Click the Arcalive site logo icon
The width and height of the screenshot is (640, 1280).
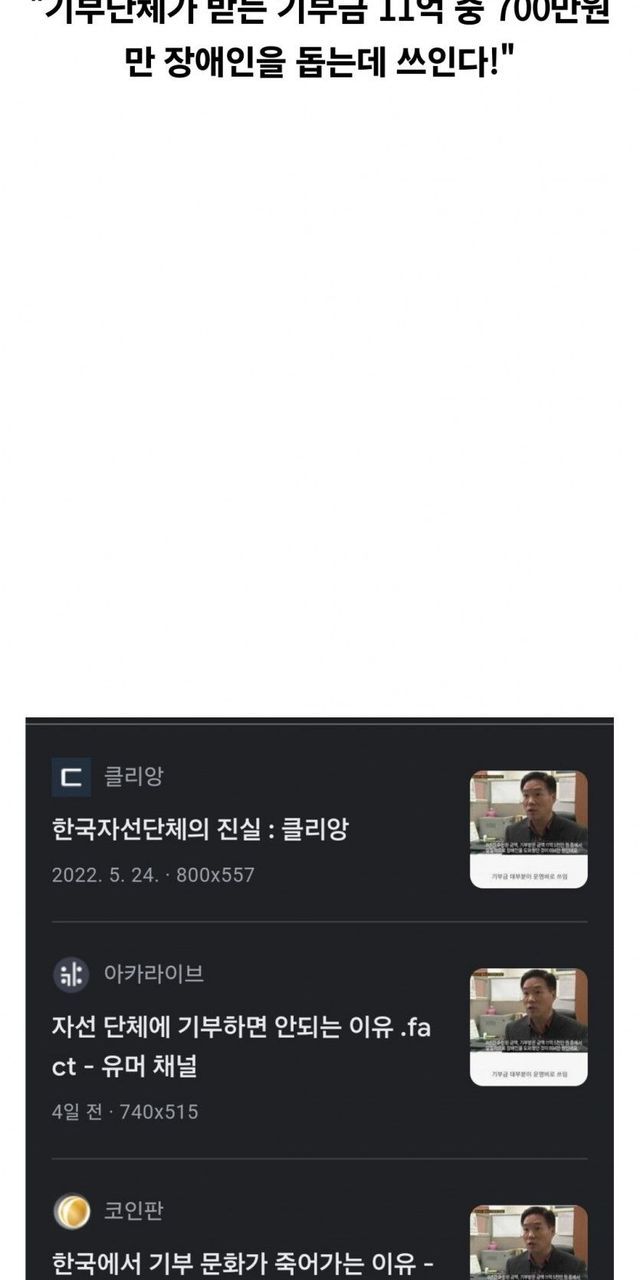71,974
